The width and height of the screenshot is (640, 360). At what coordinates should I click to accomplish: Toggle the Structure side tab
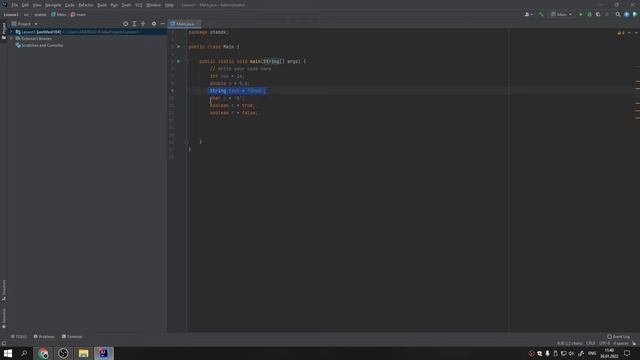click(4, 290)
